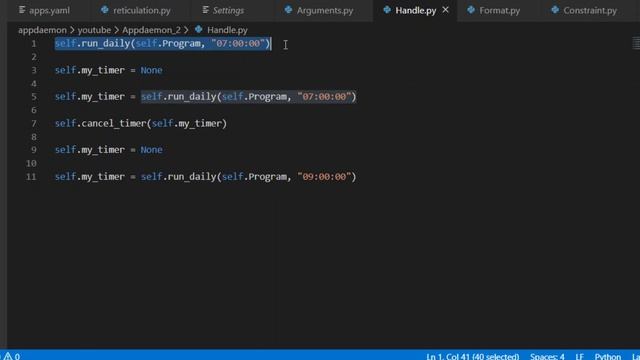
Task: Open the youtube breadcrumb folder
Action: (x=94, y=30)
